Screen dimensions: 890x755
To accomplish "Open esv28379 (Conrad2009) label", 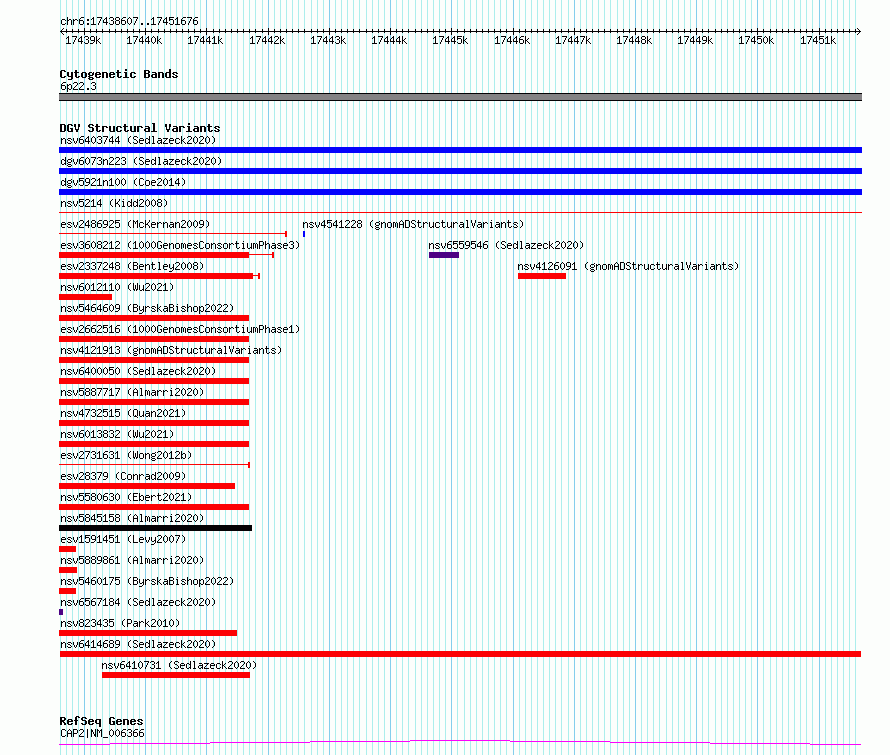I will click(x=123, y=476).
